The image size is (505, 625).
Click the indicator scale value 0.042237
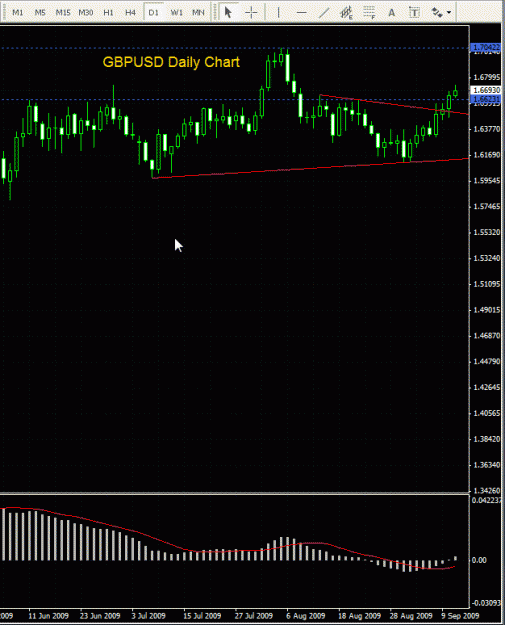click(x=486, y=500)
